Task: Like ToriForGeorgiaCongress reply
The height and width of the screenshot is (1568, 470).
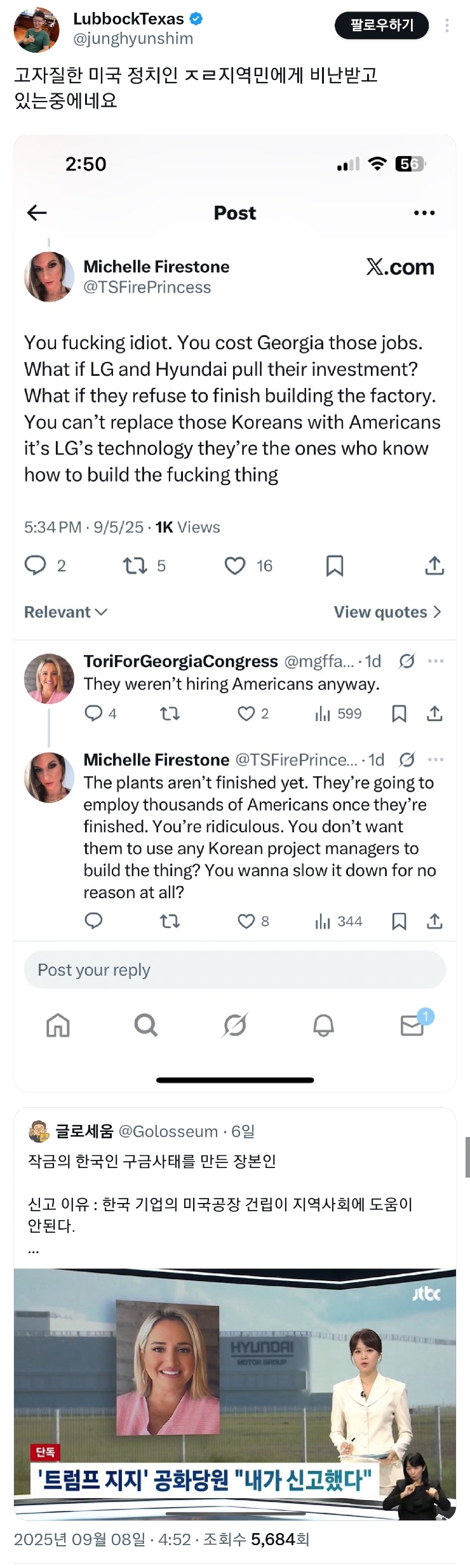Action: point(246,714)
